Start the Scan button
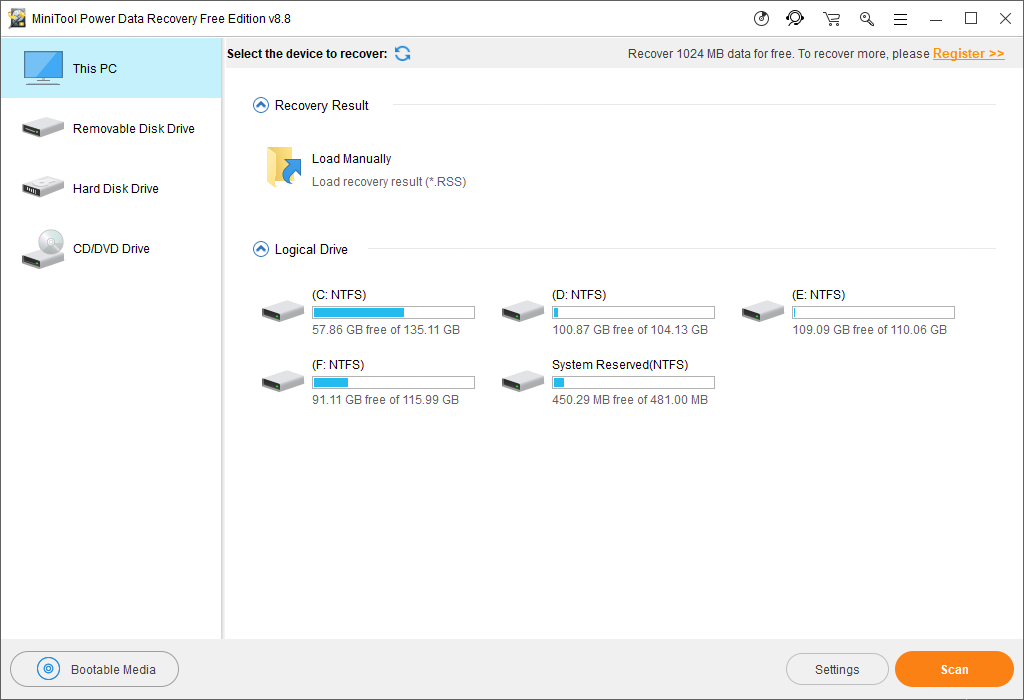This screenshot has height=700, width=1024. [954, 669]
